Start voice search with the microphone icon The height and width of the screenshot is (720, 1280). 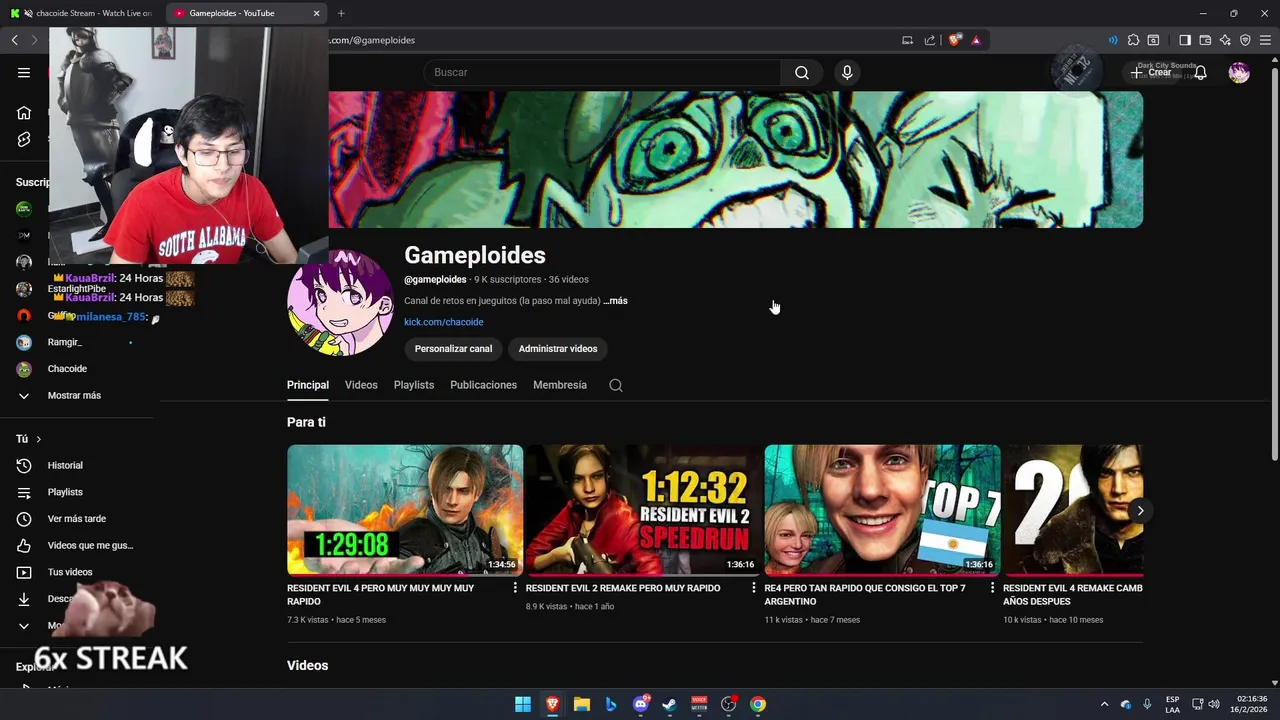[x=847, y=72]
